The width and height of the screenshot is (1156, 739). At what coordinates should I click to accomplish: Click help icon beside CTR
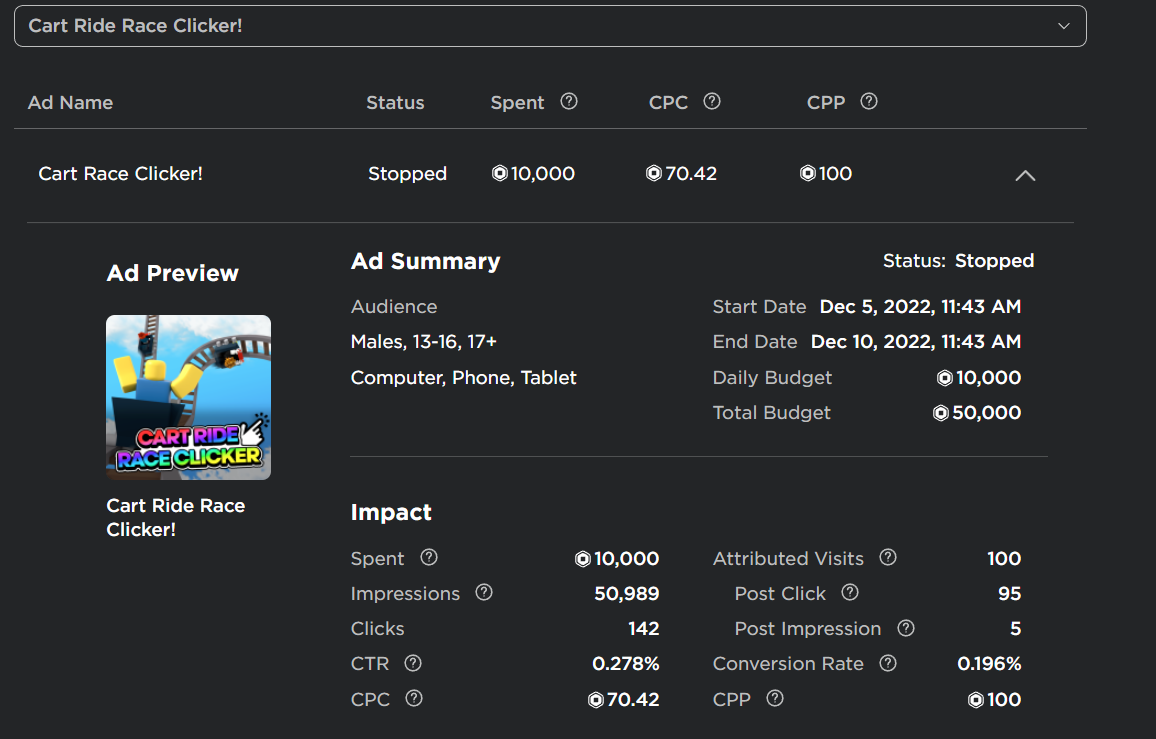(x=413, y=663)
